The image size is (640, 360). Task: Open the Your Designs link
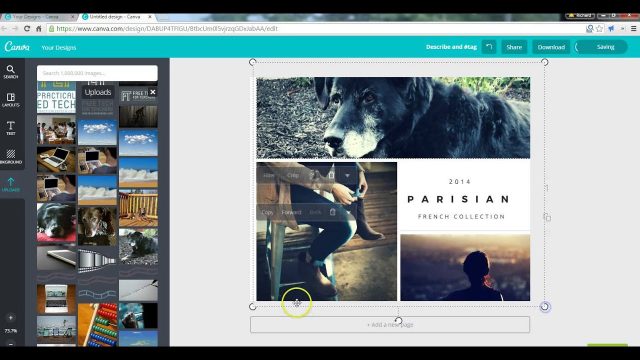(59, 47)
